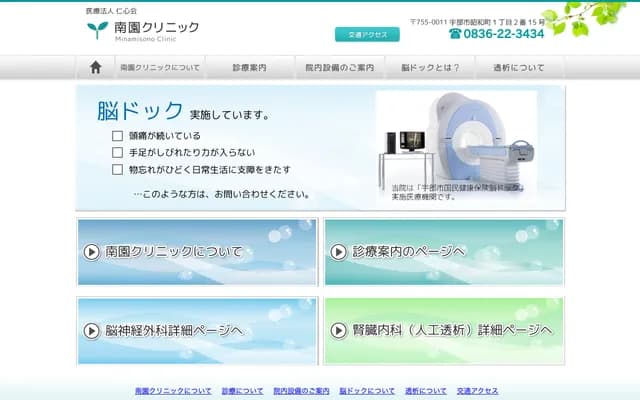Click play icon on 南園クリニックについて banner
Image resolution: width=640 pixels, height=400 pixels.
pyautogui.click(x=91, y=252)
